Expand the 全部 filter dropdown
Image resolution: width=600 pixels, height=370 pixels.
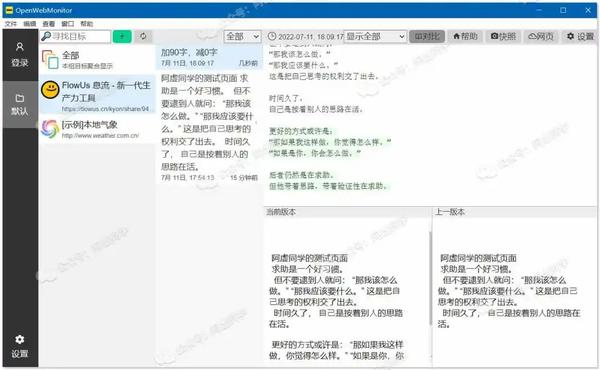click(x=243, y=36)
